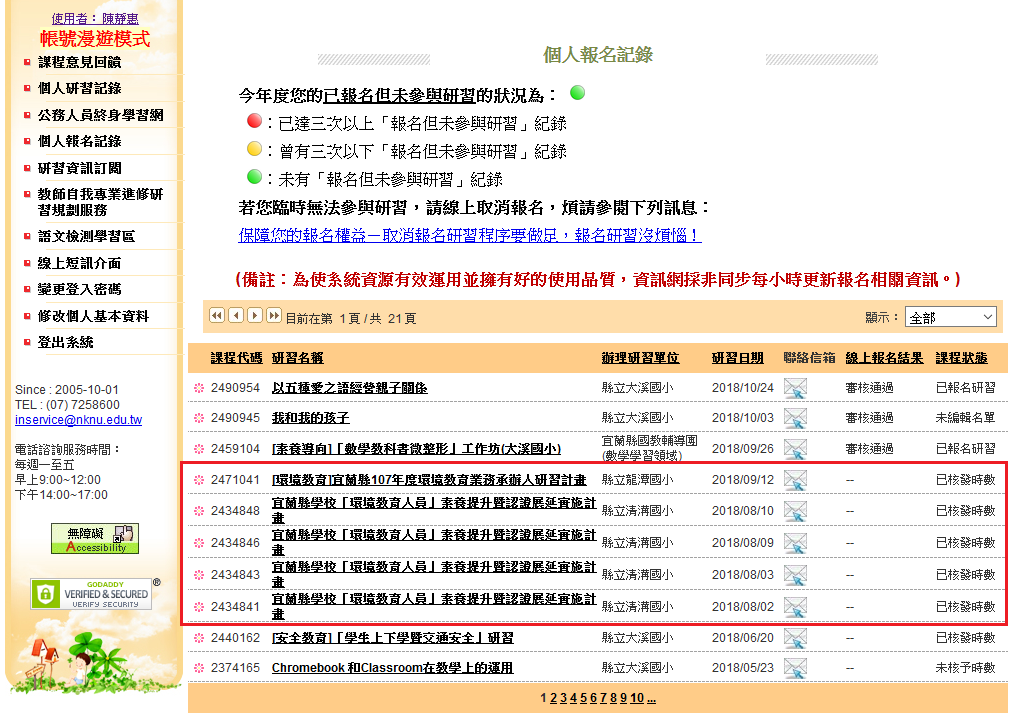Open 課程意見回饋 in sidebar menu
Viewport: 1017px width, 719px height.
point(79,62)
